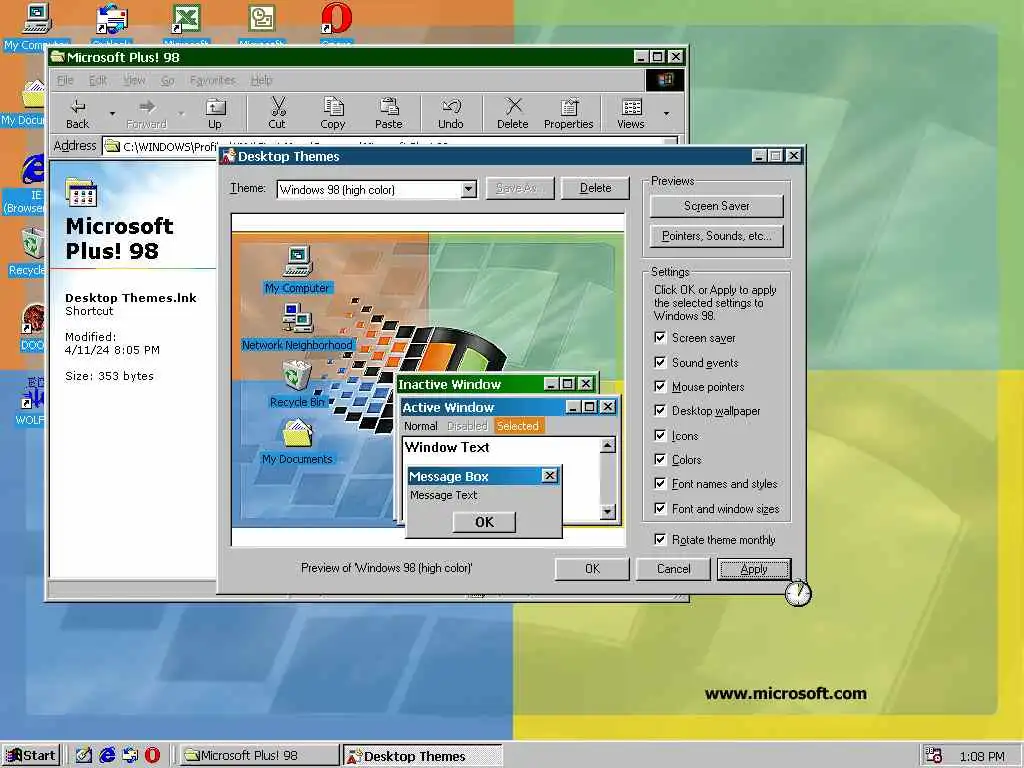This screenshot has height=768, width=1024.
Task: Uncheck the Icons setting checkbox
Action: [x=660, y=436]
